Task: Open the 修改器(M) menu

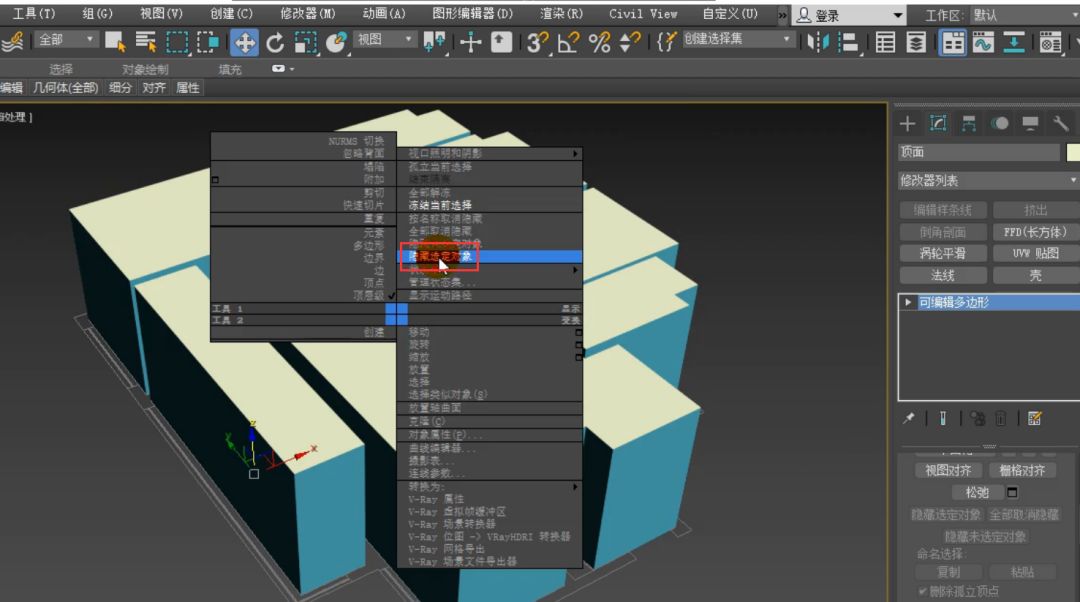Action: click(307, 13)
